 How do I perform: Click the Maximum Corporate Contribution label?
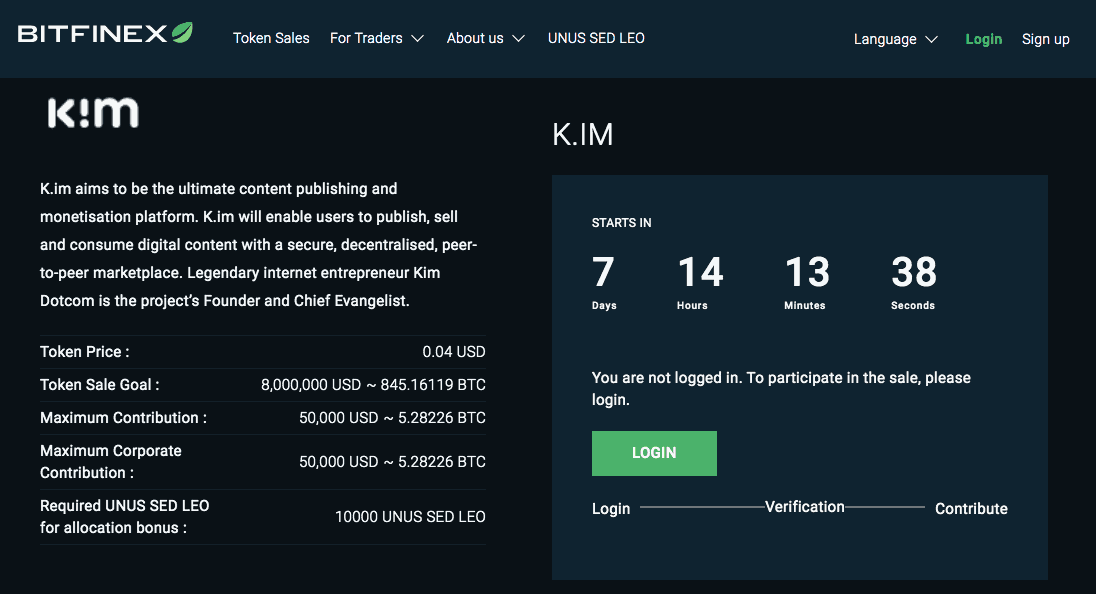tap(110, 462)
